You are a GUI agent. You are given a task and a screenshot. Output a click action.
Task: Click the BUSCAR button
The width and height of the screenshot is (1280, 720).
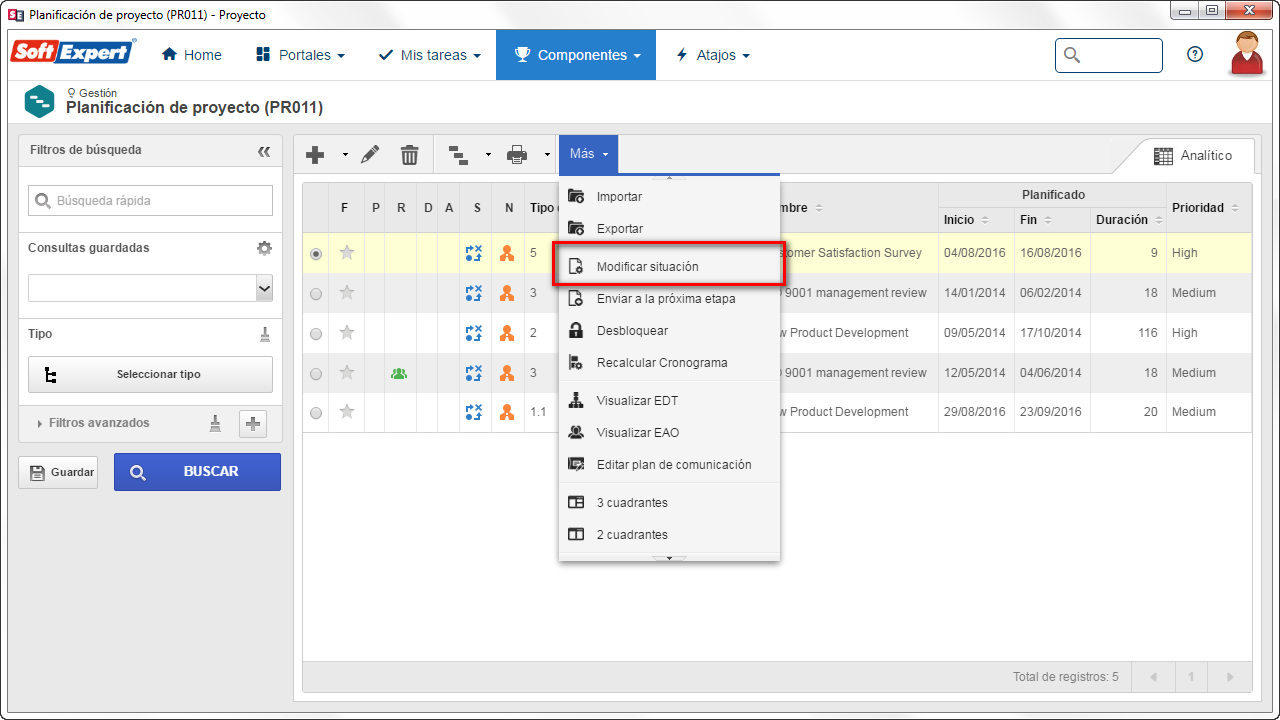(197, 472)
